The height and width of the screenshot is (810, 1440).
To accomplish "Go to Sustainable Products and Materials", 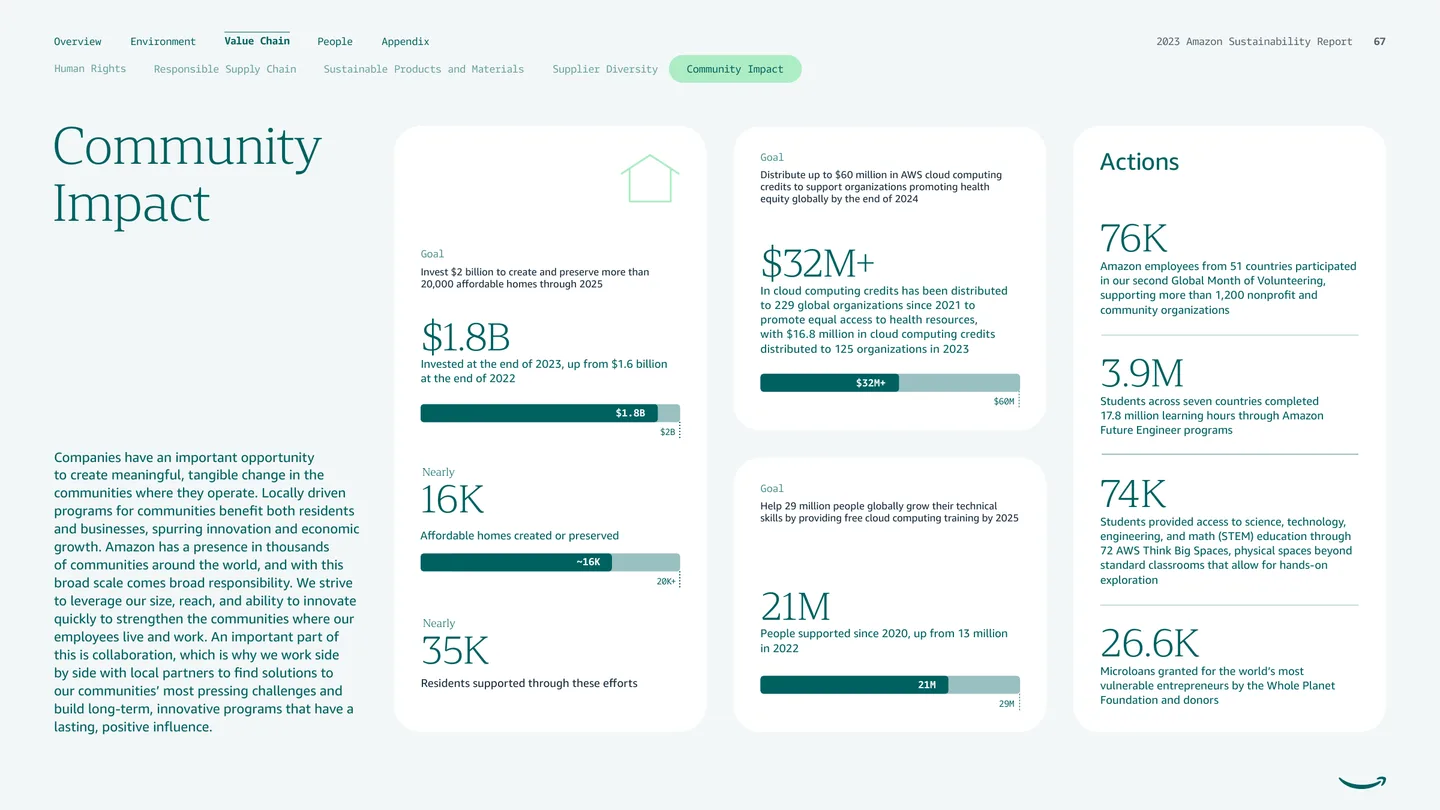I will coord(424,69).
